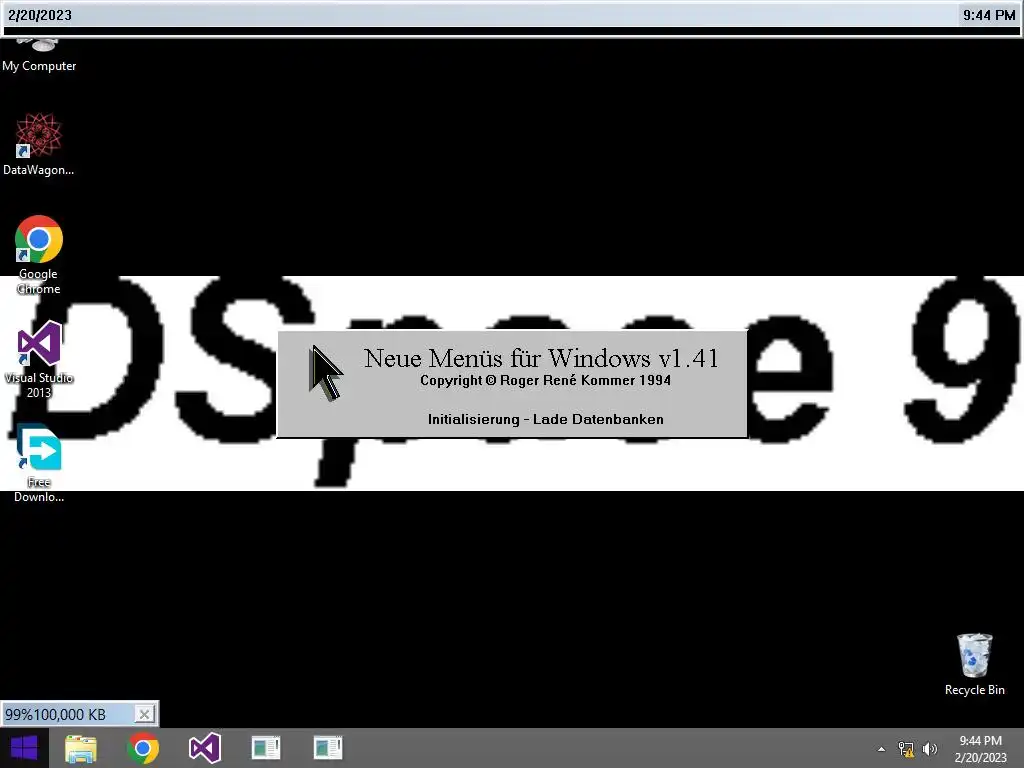Launch Google Chrome from the desktop
The image size is (1024, 768).
pos(39,255)
